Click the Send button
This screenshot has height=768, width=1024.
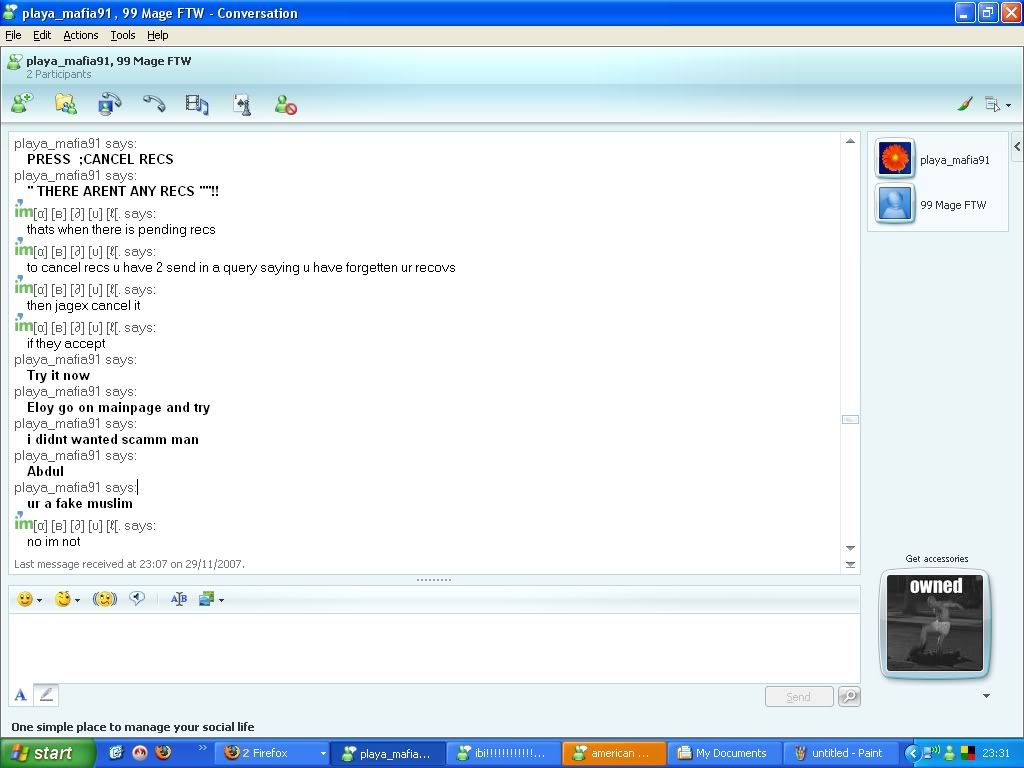(x=798, y=697)
